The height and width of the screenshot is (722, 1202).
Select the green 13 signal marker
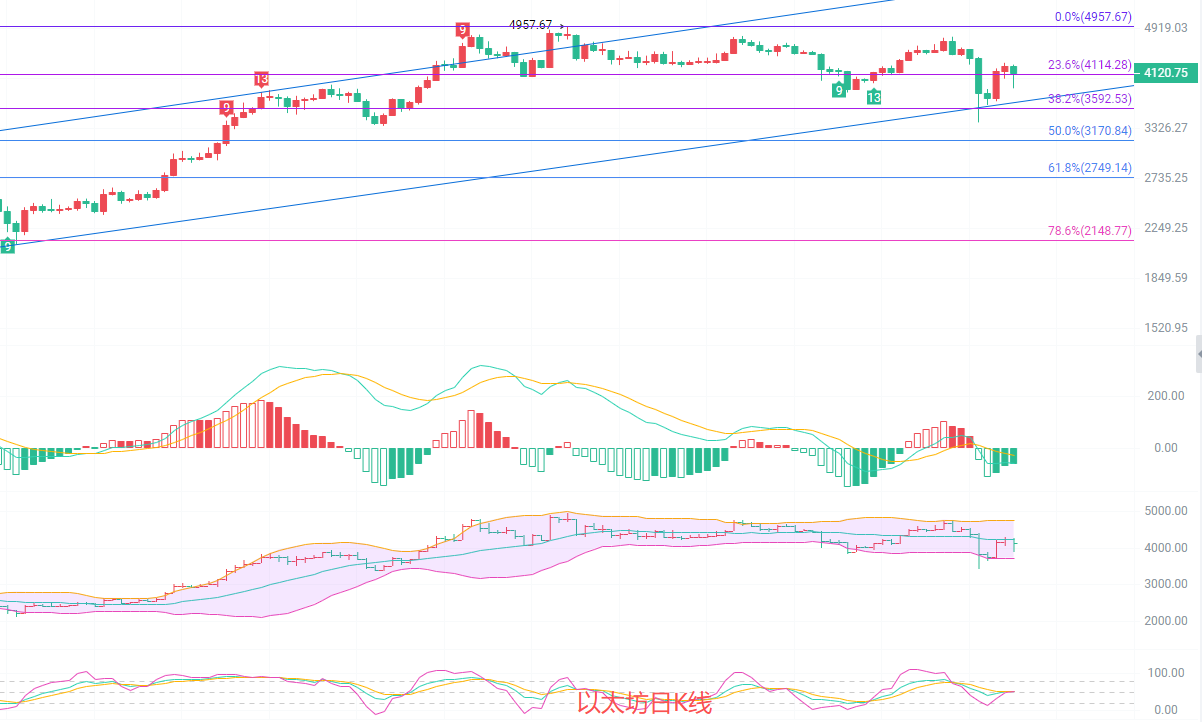(874, 97)
